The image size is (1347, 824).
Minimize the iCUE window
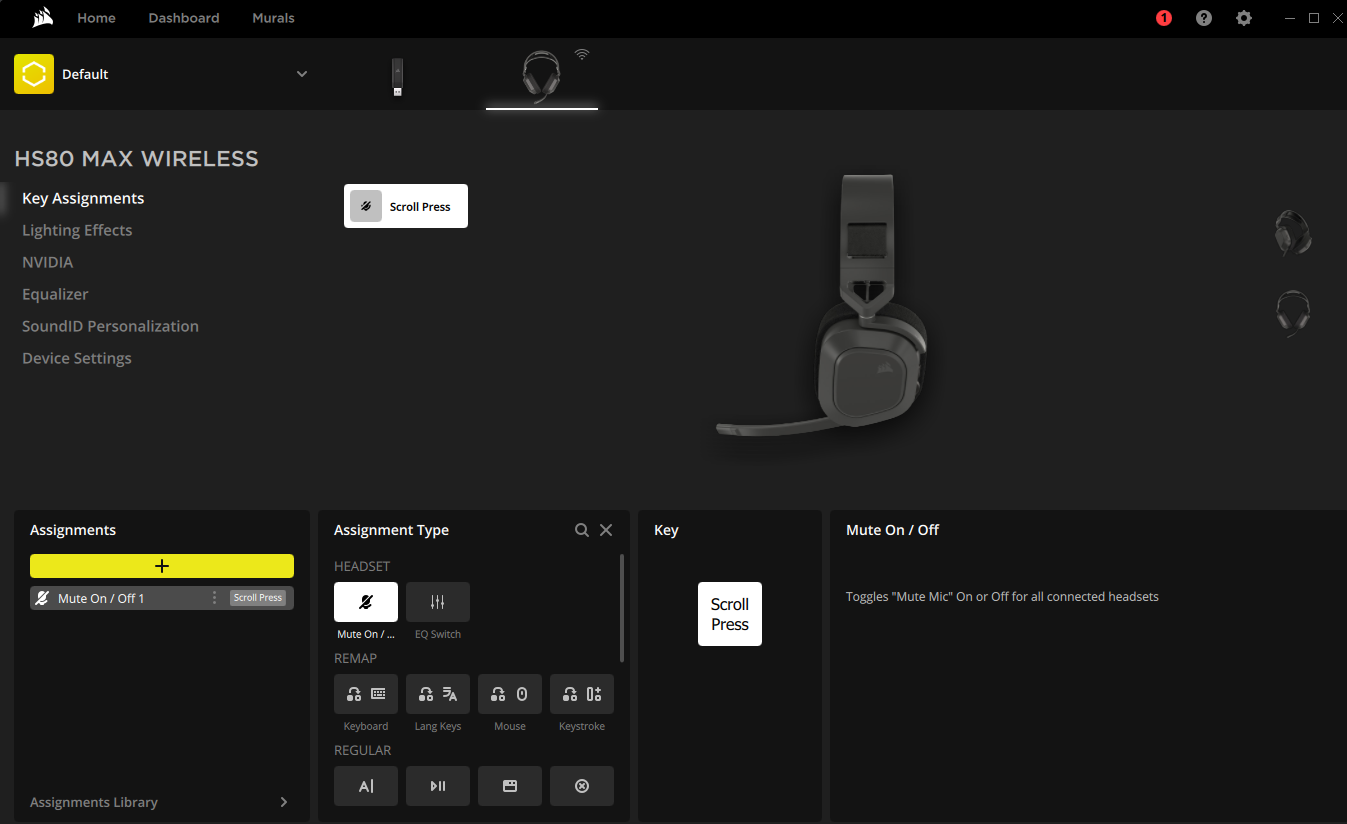click(1290, 18)
